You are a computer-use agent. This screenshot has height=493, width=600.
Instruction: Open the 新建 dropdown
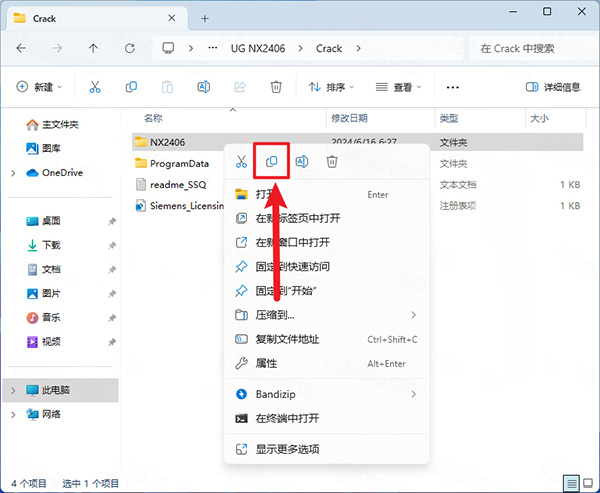(39, 87)
